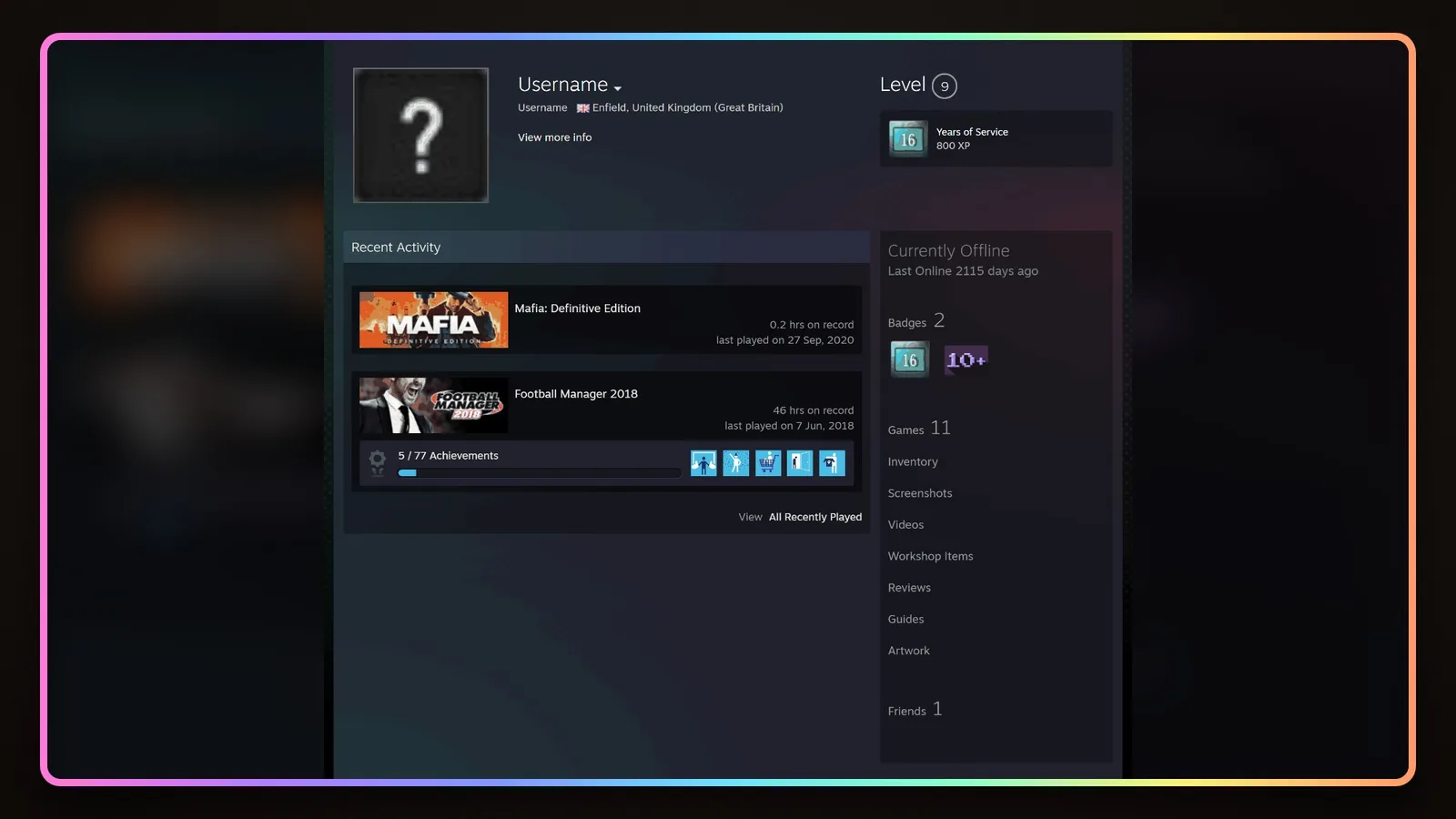Open the Screenshots page
Screen dimensions: 1456x819
(920, 493)
